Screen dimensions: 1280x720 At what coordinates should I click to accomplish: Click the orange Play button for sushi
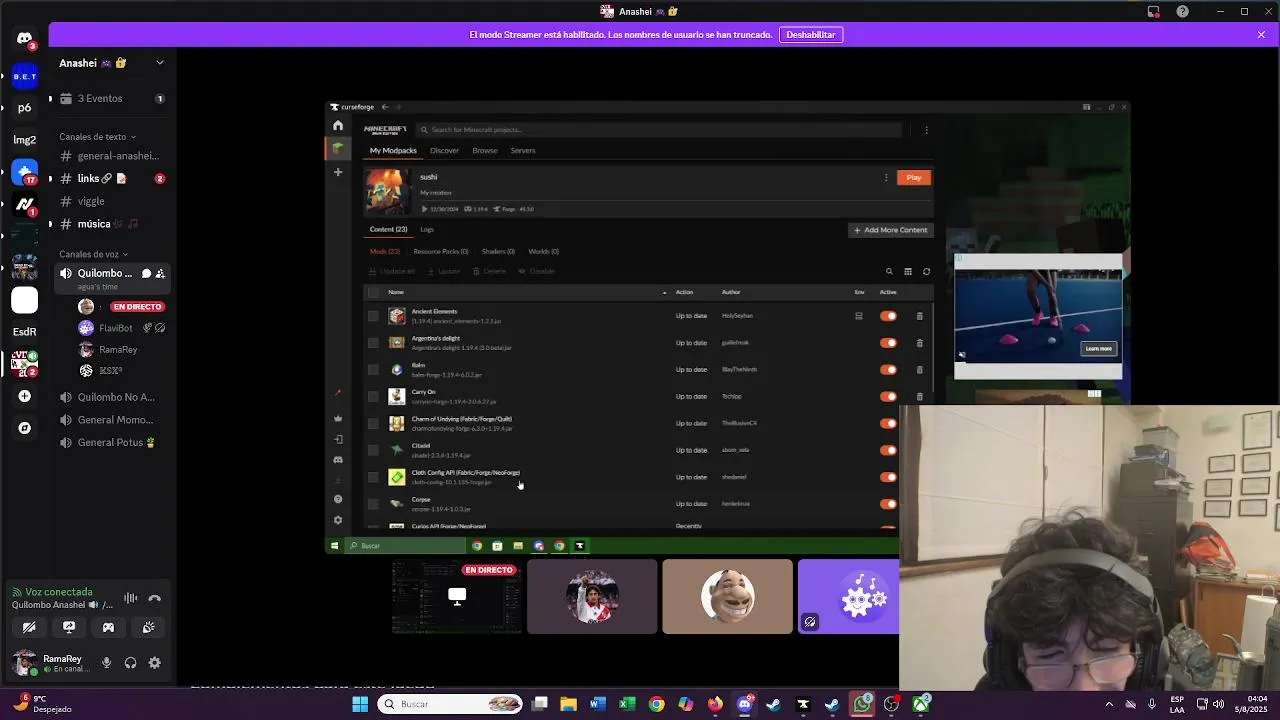pos(914,178)
